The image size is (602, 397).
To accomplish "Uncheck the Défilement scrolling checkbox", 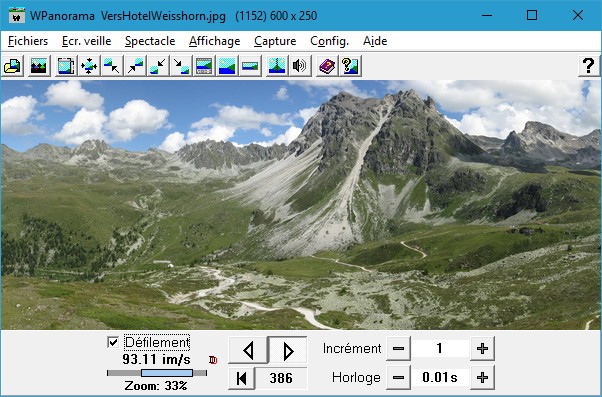I will pyautogui.click(x=113, y=342).
